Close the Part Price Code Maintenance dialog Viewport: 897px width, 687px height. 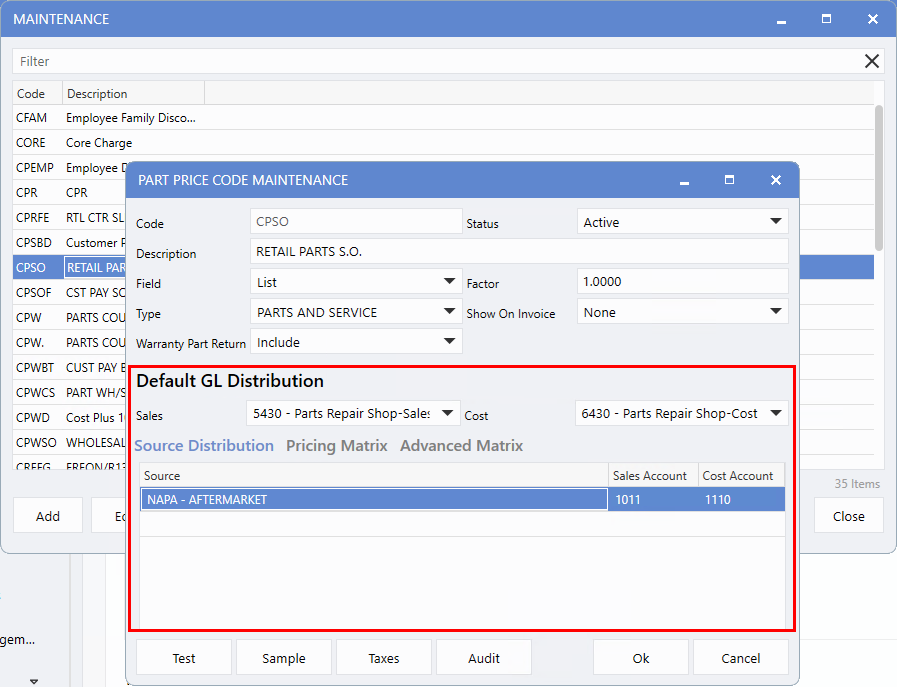pyautogui.click(x=776, y=180)
